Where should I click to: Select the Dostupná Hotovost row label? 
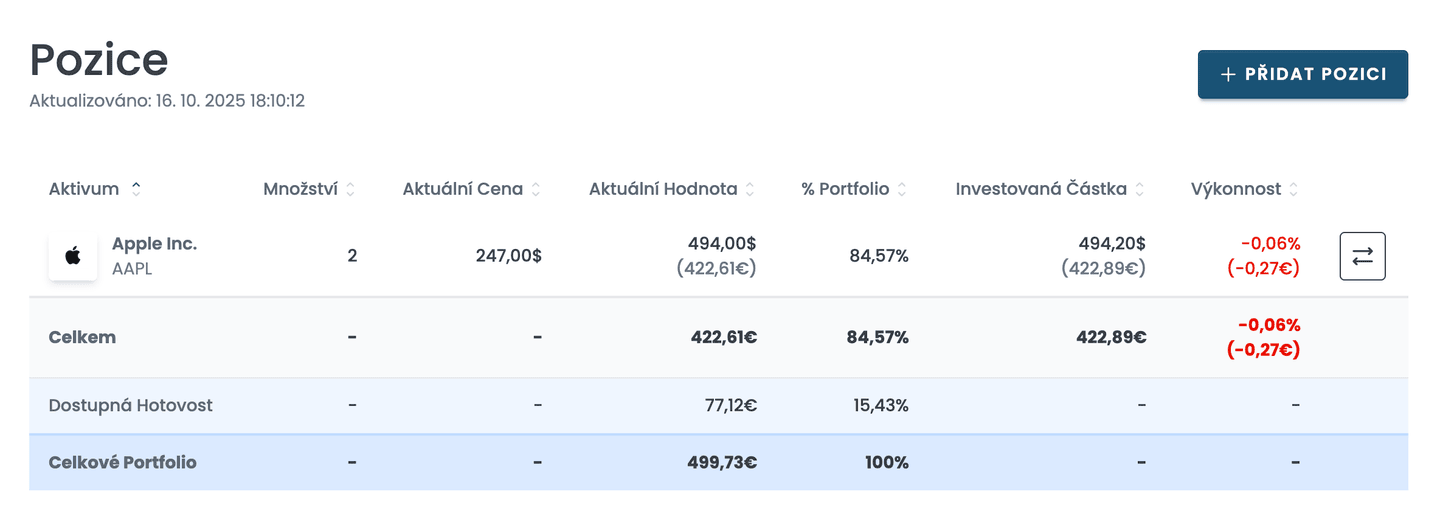pos(130,405)
